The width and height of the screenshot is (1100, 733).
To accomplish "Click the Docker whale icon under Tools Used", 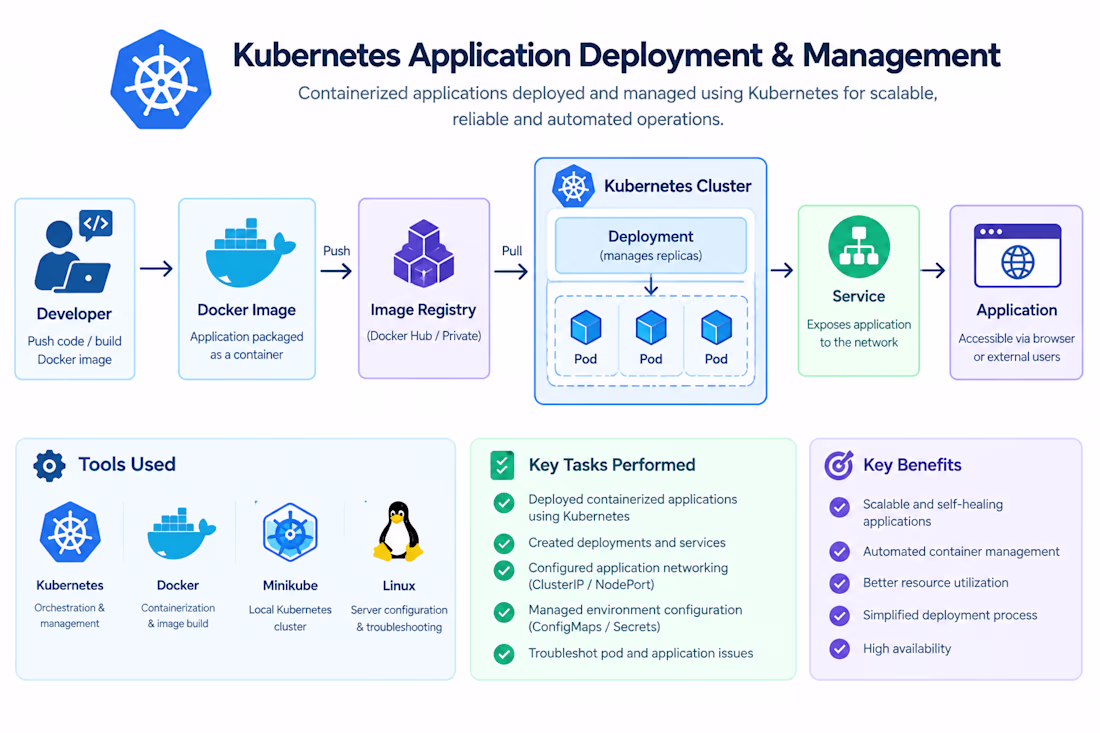I will (181, 533).
